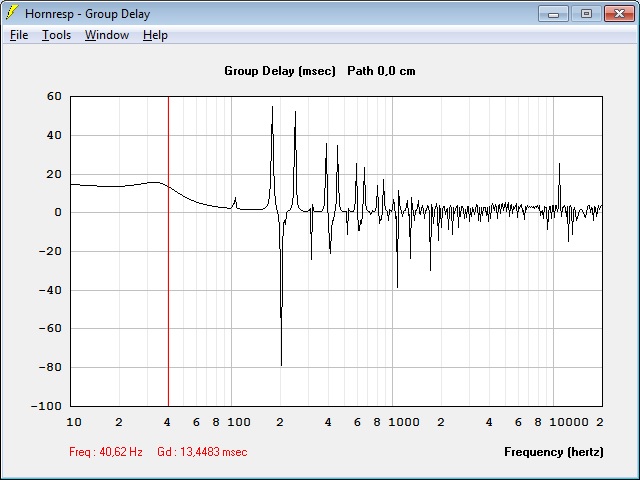The width and height of the screenshot is (640, 480).
Task: Click the red vertical frequency marker line
Action: point(168,251)
